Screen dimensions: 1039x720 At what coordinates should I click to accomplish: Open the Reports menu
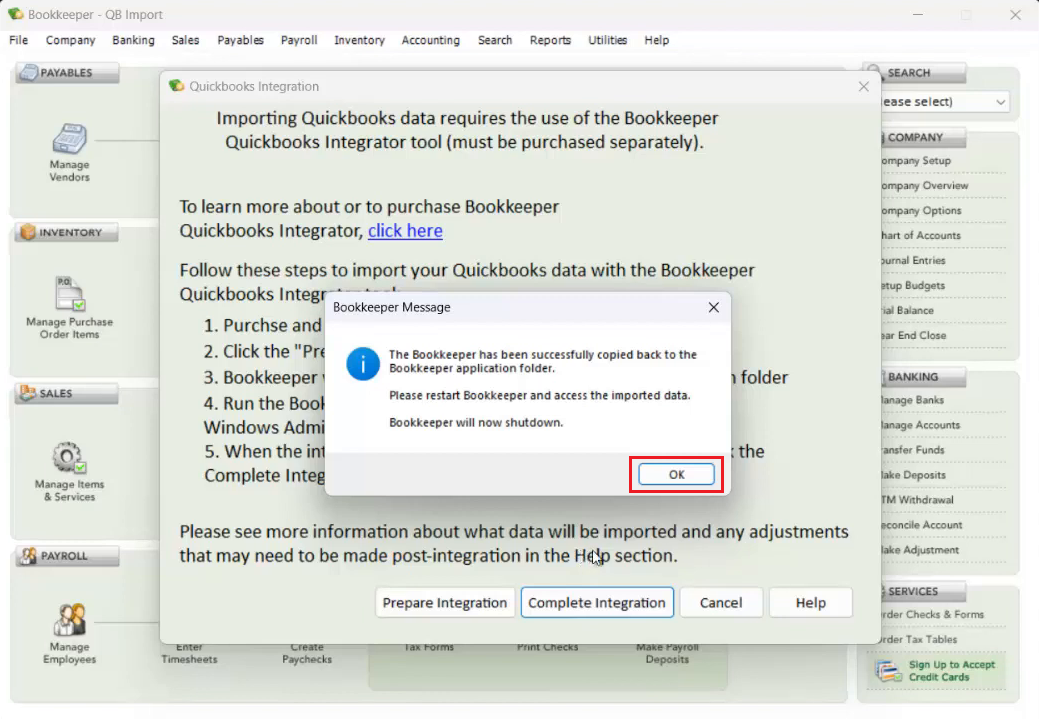(x=550, y=40)
